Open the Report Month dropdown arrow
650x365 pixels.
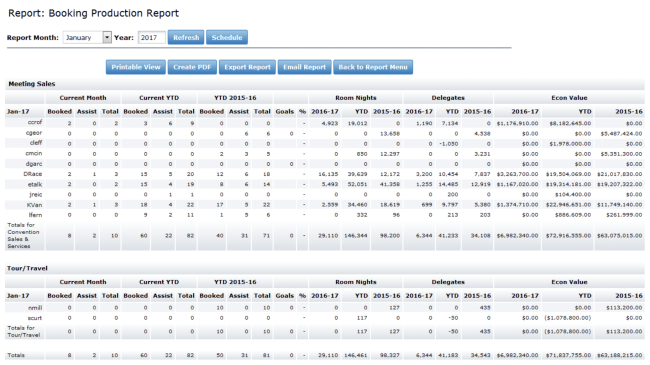tap(107, 37)
